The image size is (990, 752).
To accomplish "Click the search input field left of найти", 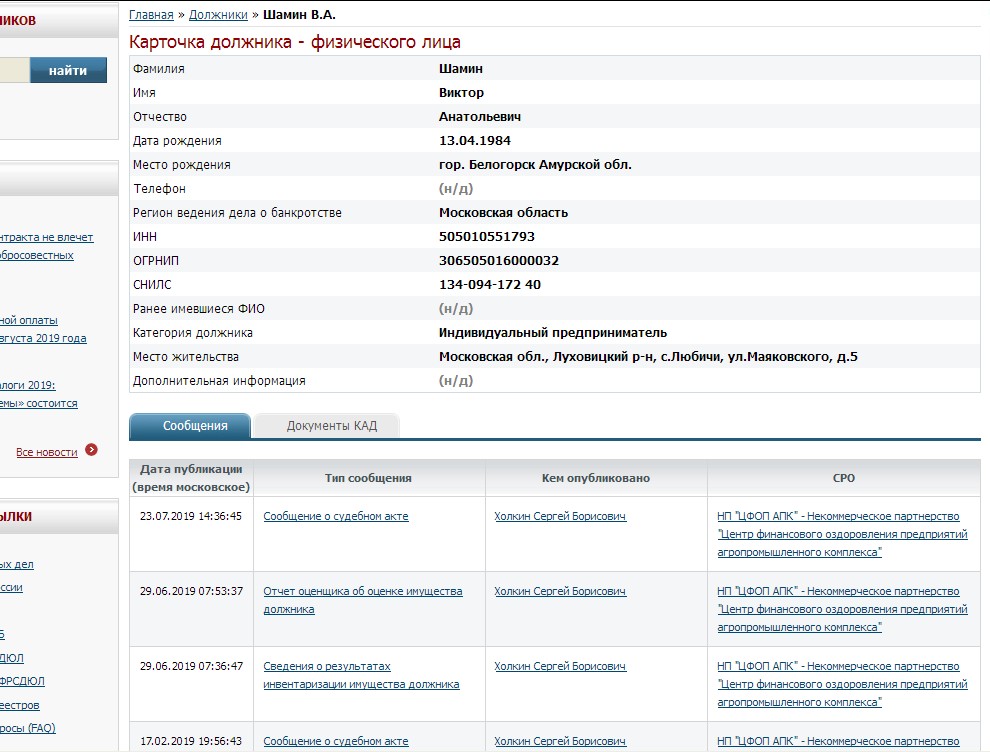I will (x=14, y=70).
